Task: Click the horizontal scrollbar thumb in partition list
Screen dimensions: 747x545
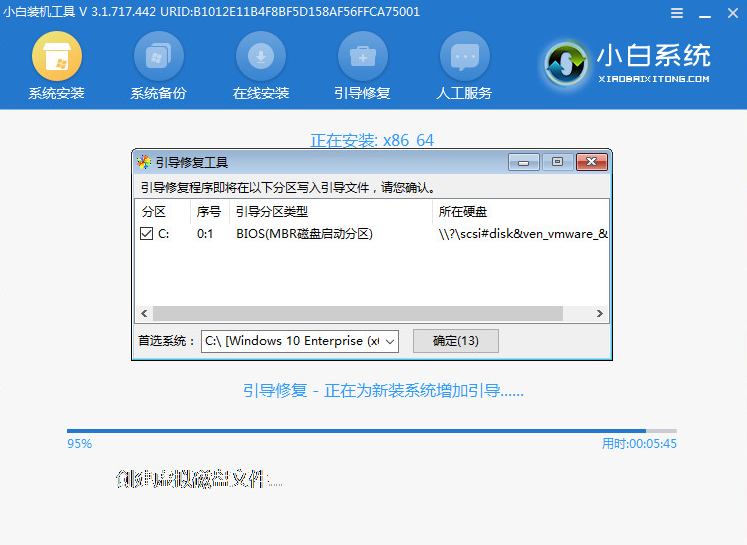Action: (x=358, y=313)
